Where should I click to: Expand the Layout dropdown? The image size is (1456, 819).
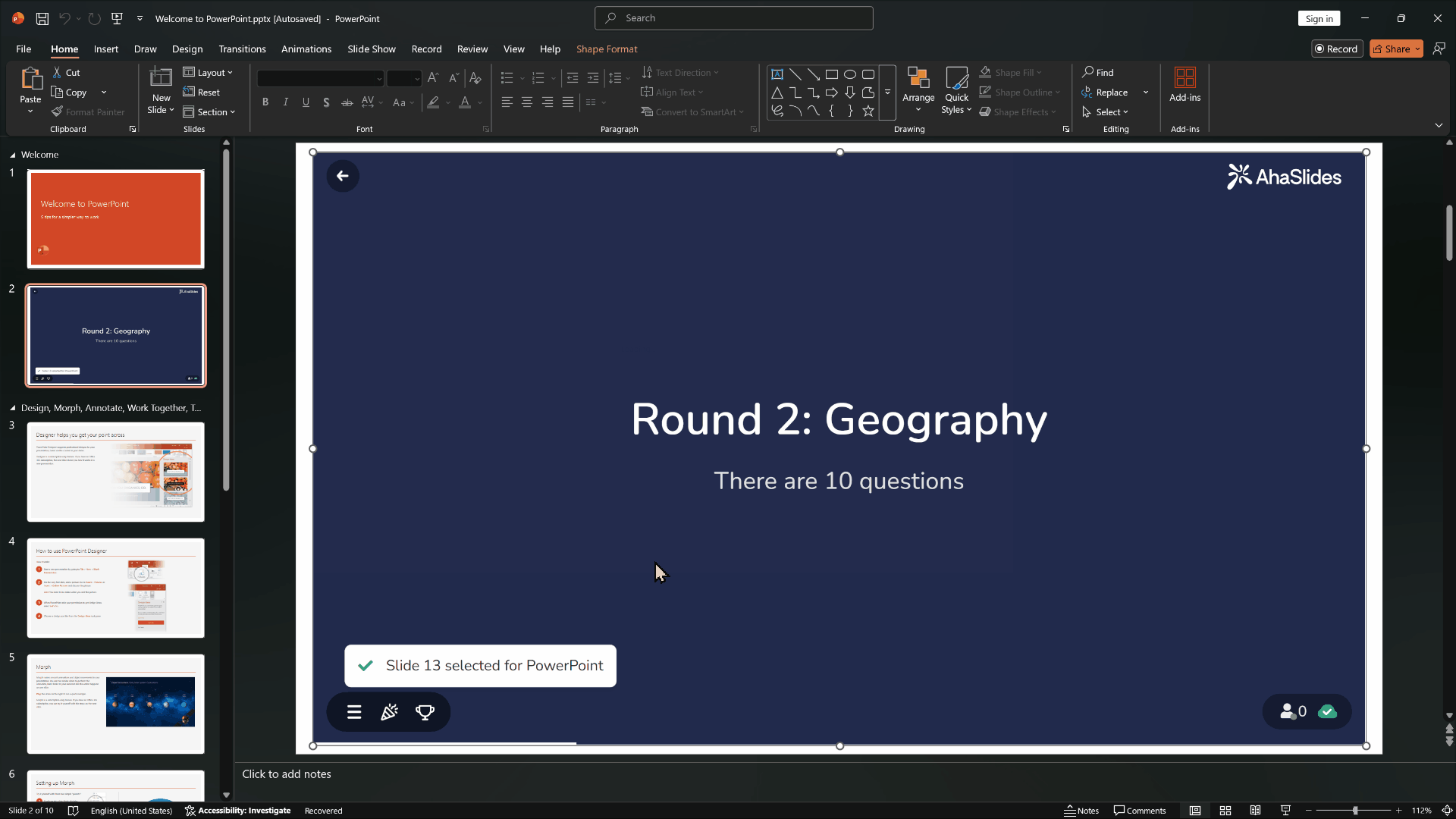pos(209,73)
